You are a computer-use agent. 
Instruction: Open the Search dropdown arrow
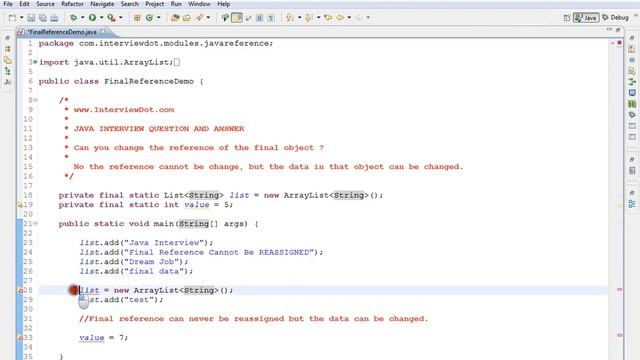208,18
